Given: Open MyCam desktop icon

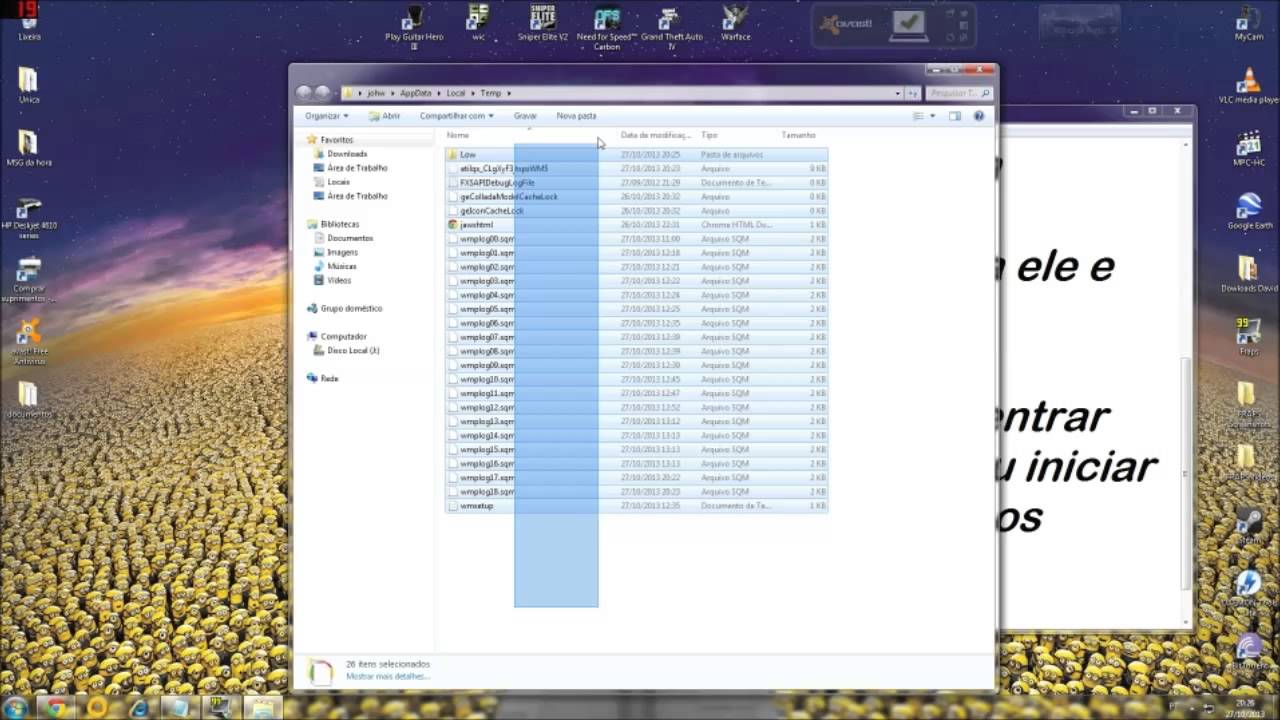Looking at the screenshot, I should (1248, 22).
